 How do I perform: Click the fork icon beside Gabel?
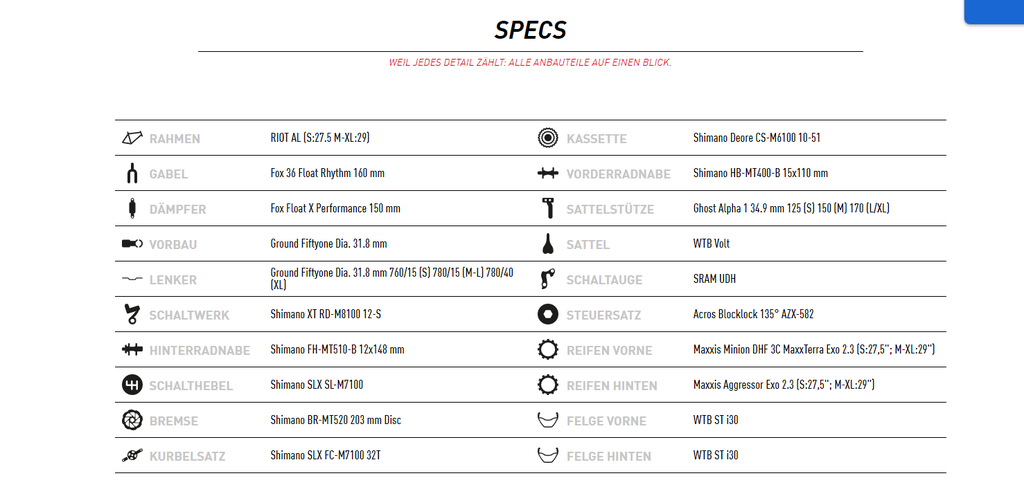pos(132,173)
